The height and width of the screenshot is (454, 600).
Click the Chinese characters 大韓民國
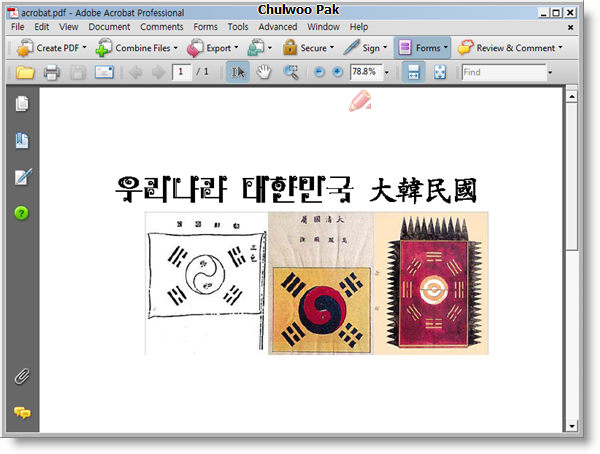423,190
